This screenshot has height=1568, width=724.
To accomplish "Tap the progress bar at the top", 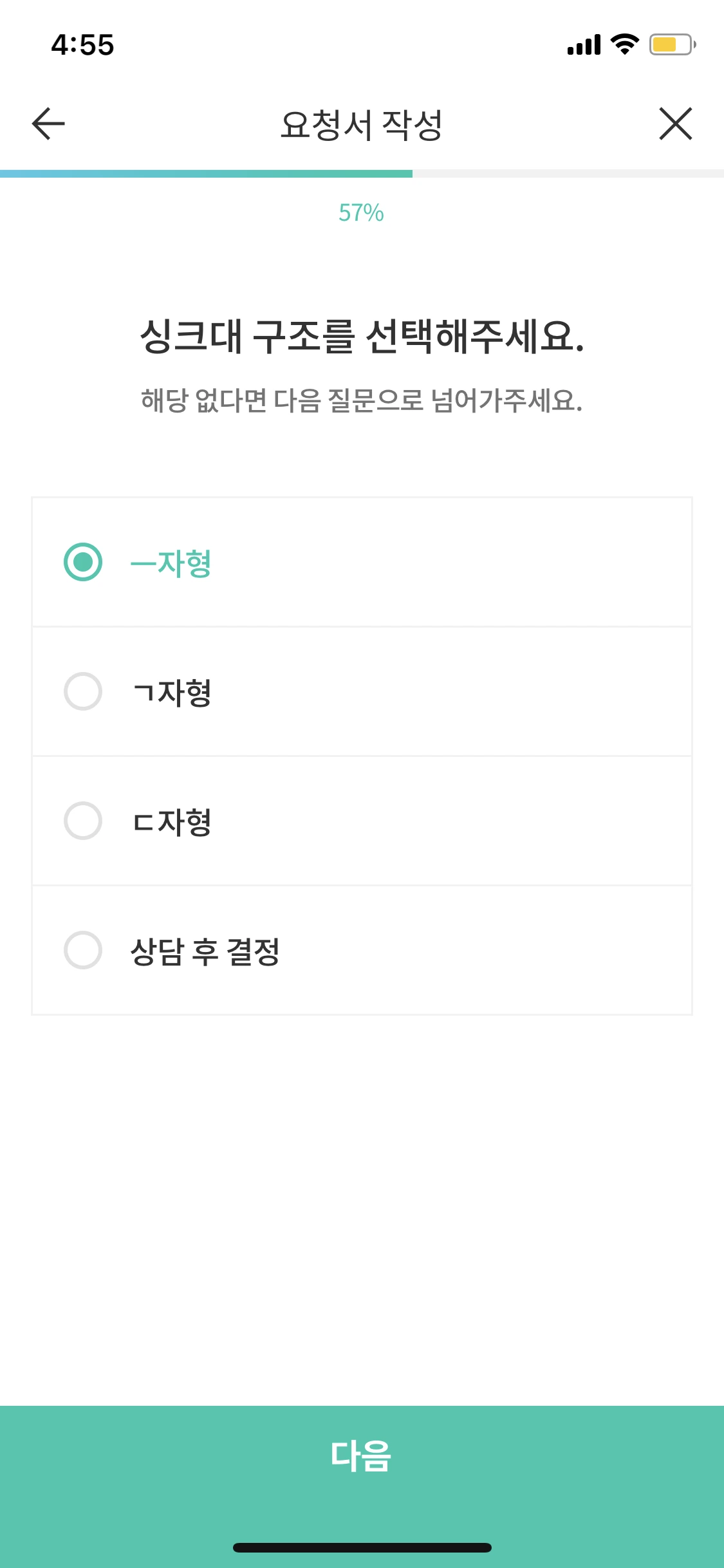I will (x=362, y=172).
